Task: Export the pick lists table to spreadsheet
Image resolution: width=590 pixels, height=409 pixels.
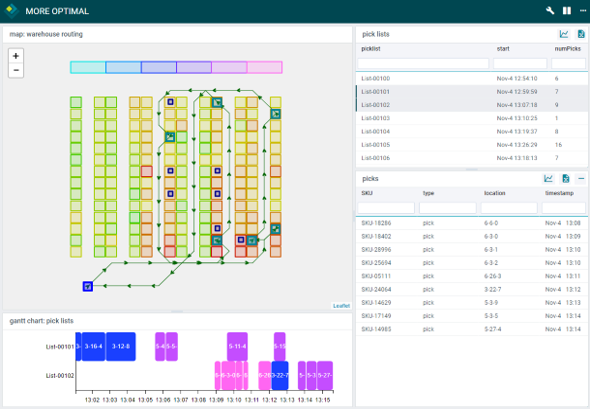Action: [581, 34]
